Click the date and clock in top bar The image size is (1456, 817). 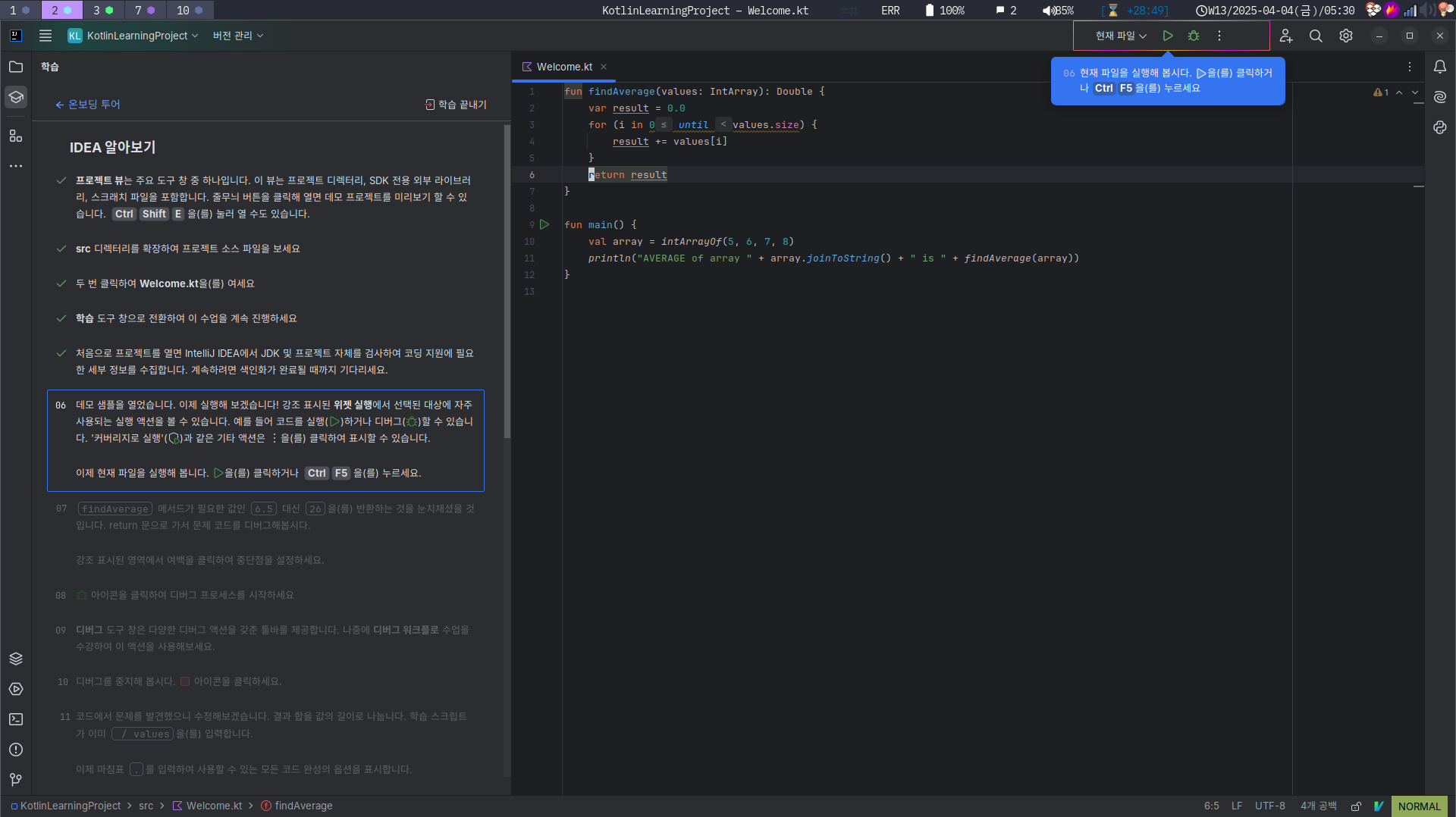click(1275, 10)
